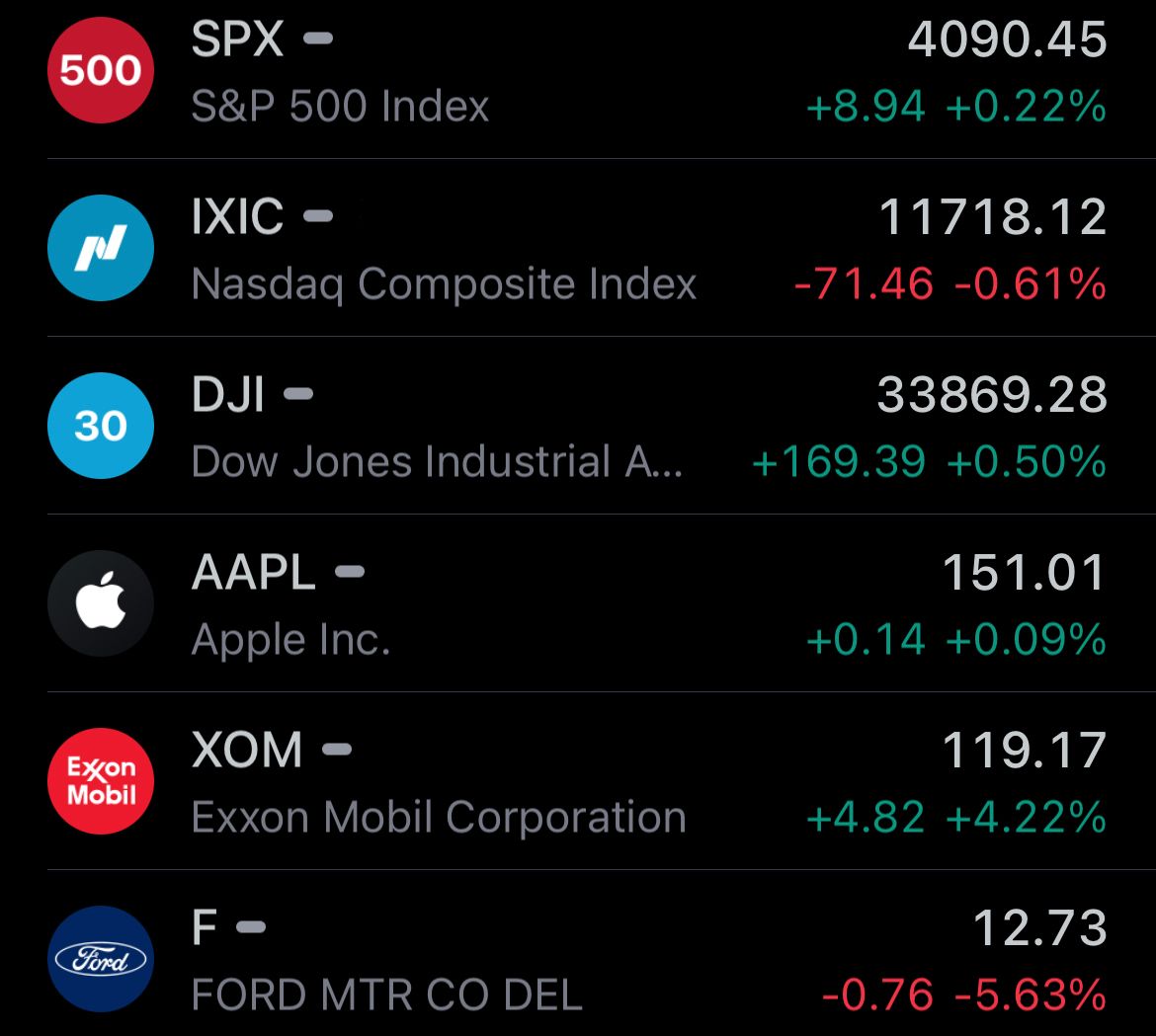The height and width of the screenshot is (1036, 1156).
Task: Tap the Ford oval logo icon
Action: click(x=101, y=959)
